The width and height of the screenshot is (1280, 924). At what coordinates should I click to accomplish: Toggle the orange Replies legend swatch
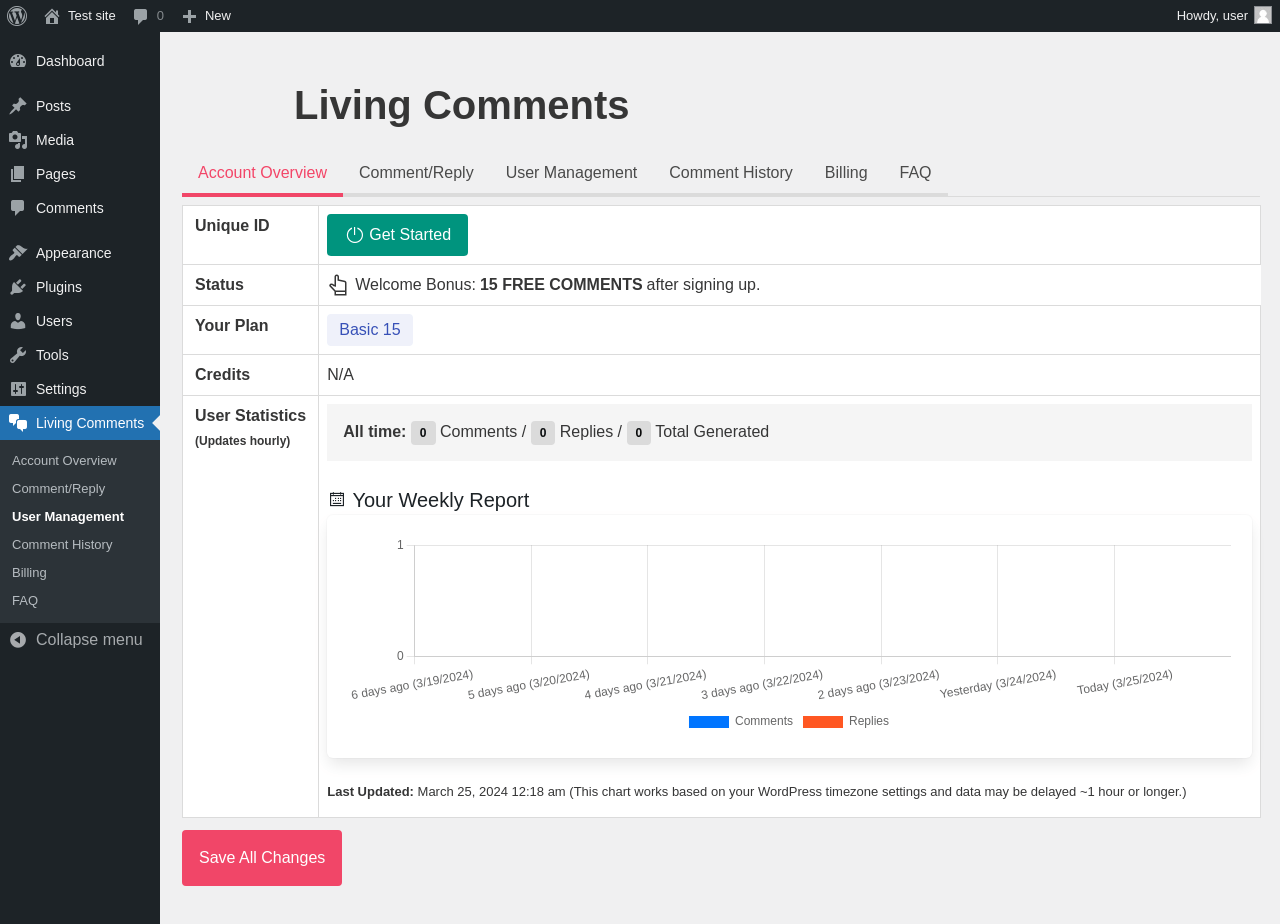pyautogui.click(x=823, y=722)
